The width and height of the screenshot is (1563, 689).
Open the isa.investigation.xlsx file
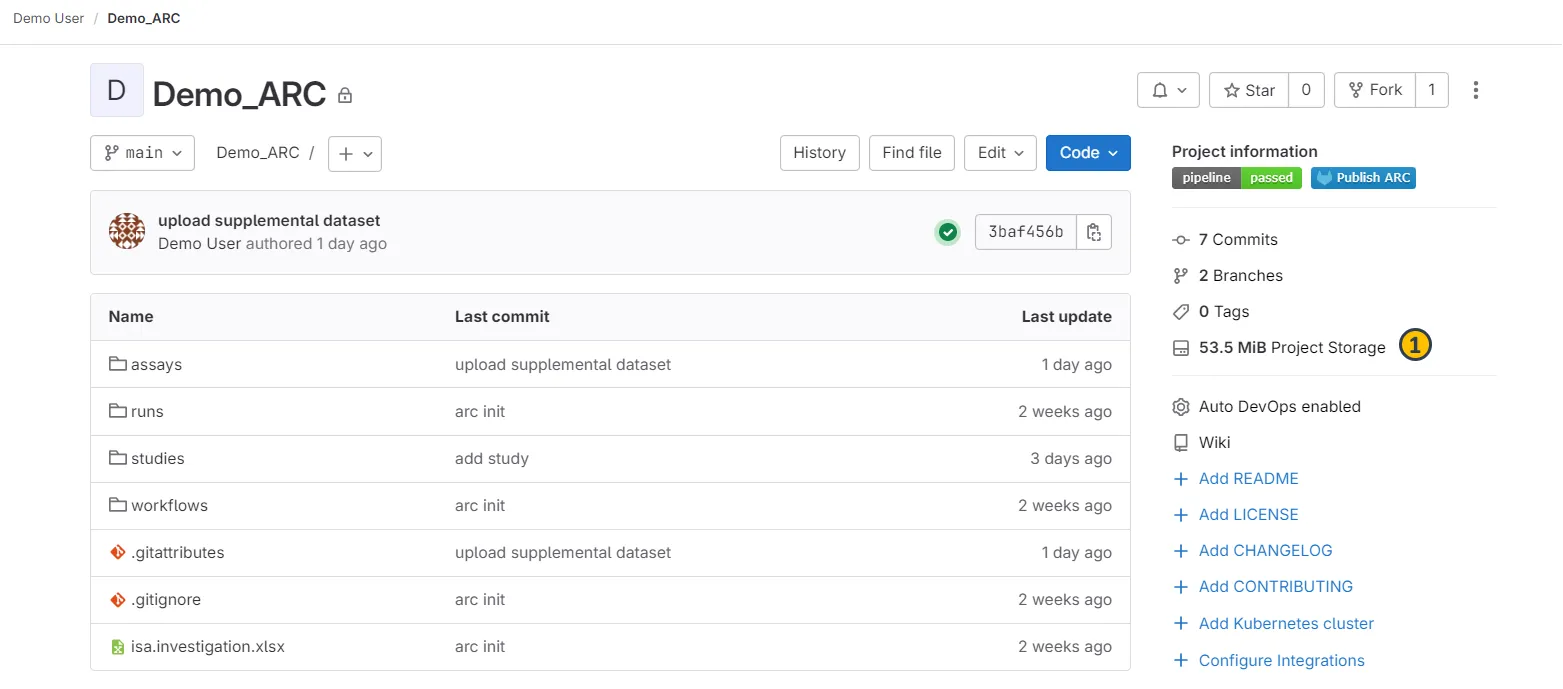click(x=207, y=647)
